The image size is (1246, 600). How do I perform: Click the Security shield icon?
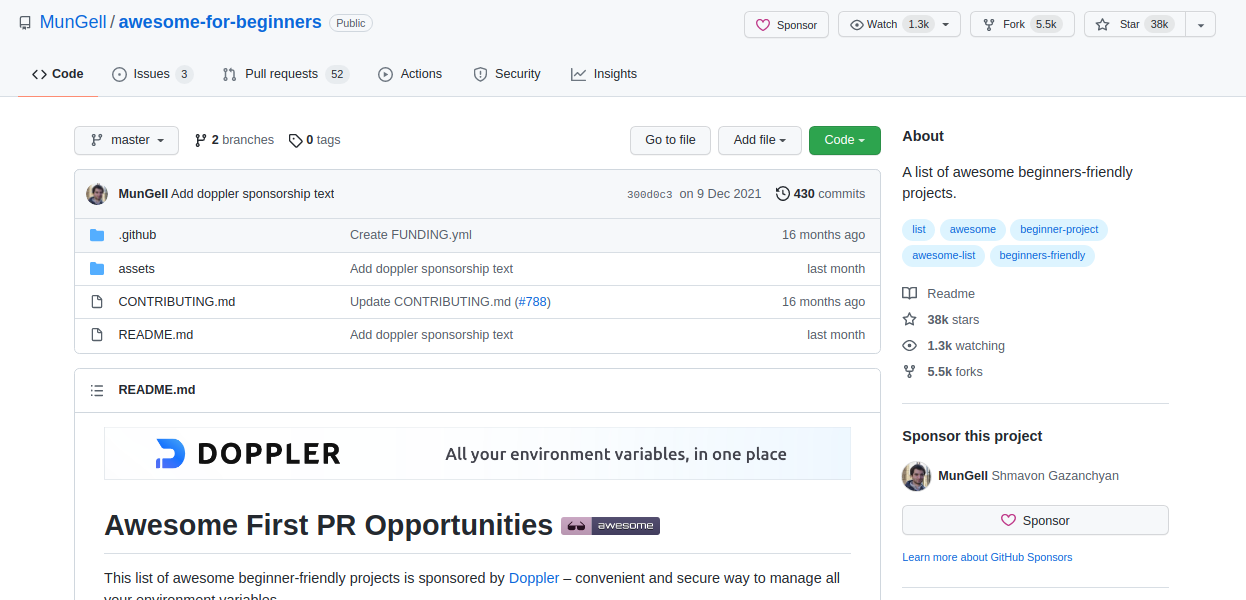click(484, 73)
